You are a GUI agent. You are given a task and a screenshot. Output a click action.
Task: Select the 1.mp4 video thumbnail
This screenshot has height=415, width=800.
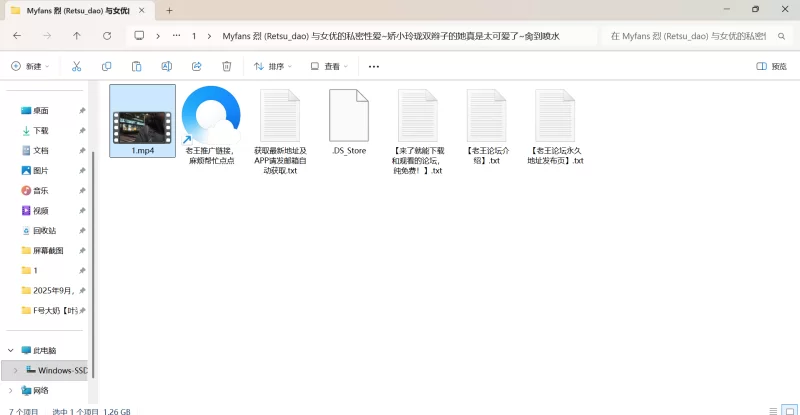141,119
